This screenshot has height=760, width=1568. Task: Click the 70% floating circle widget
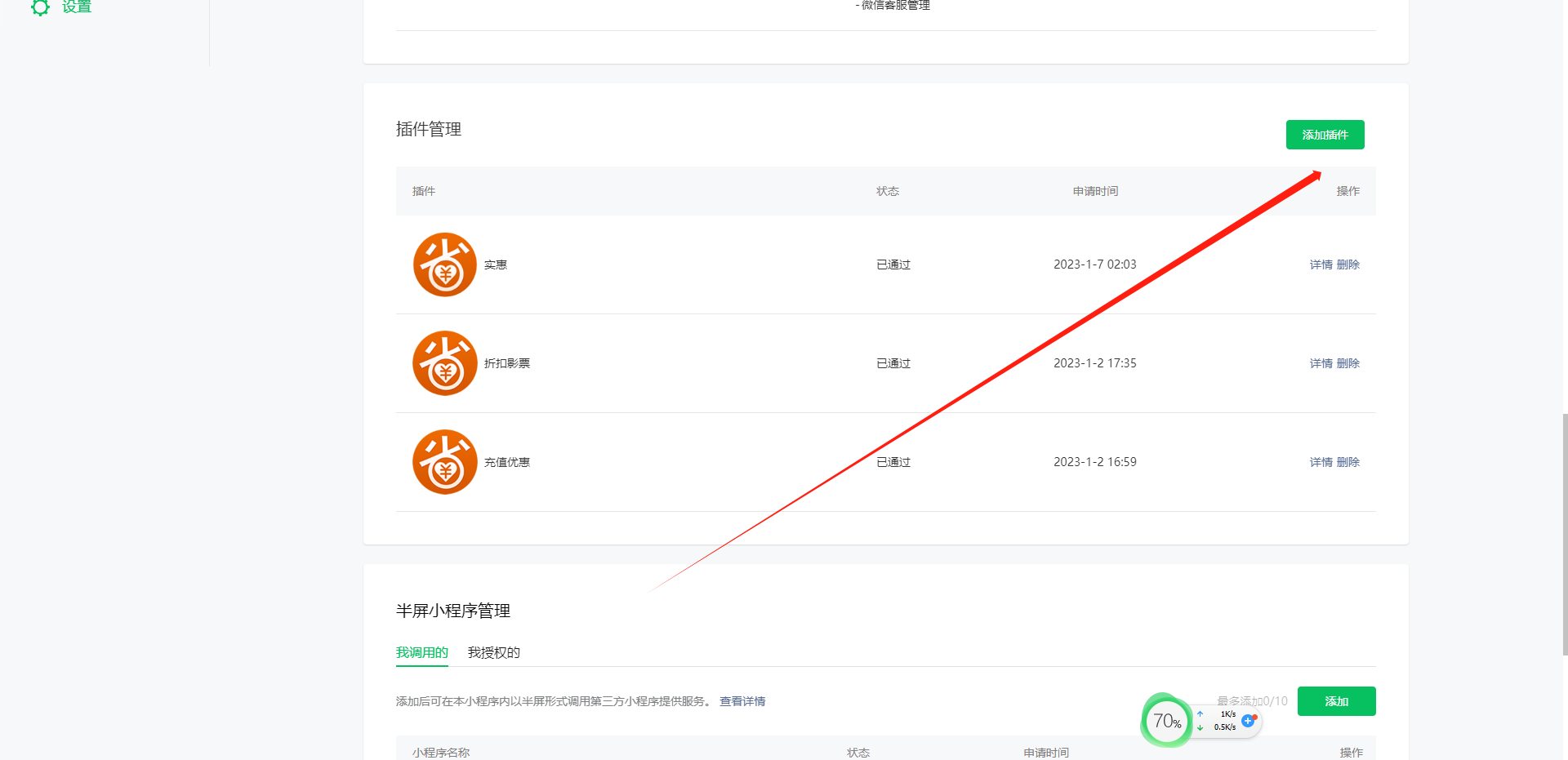1166,721
